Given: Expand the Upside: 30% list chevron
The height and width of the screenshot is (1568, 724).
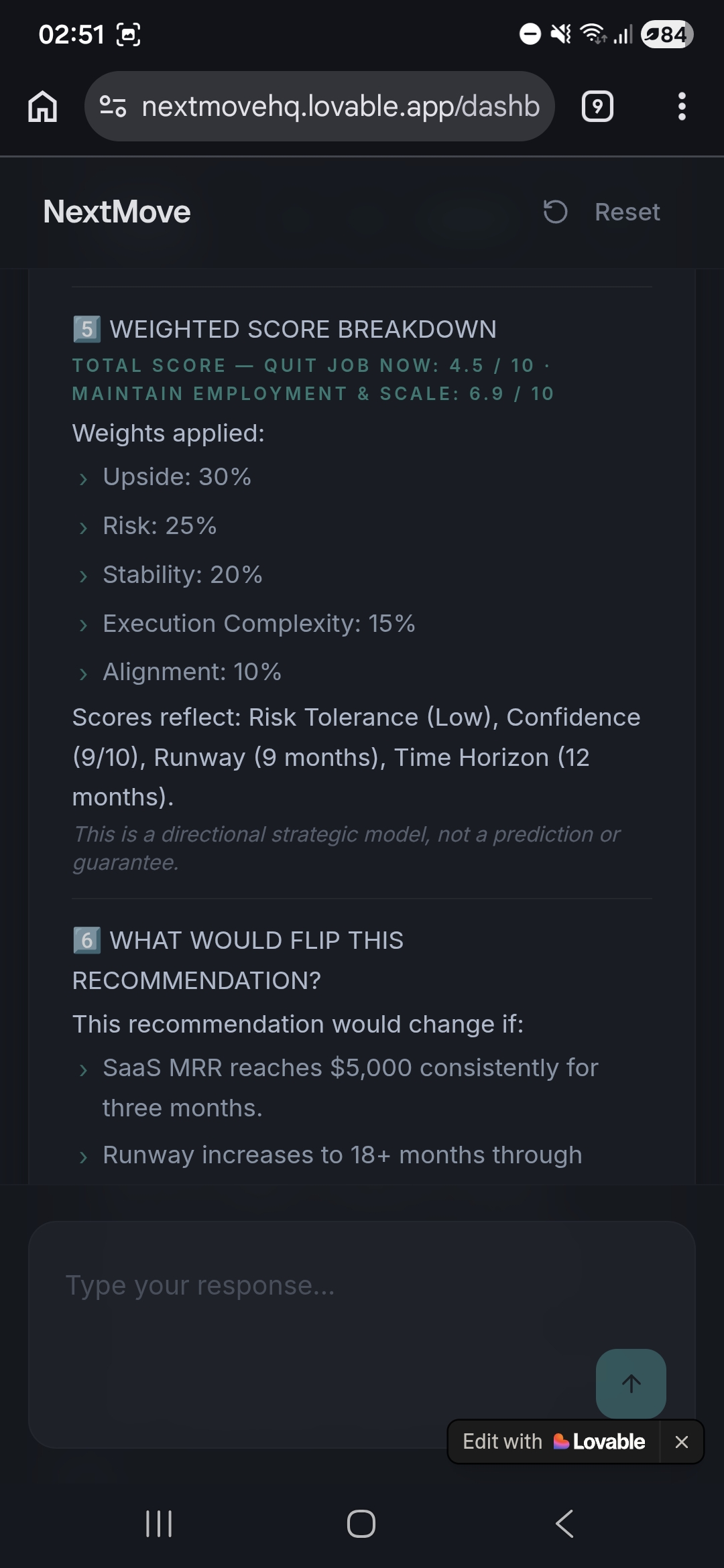Looking at the screenshot, I should coord(83,478).
